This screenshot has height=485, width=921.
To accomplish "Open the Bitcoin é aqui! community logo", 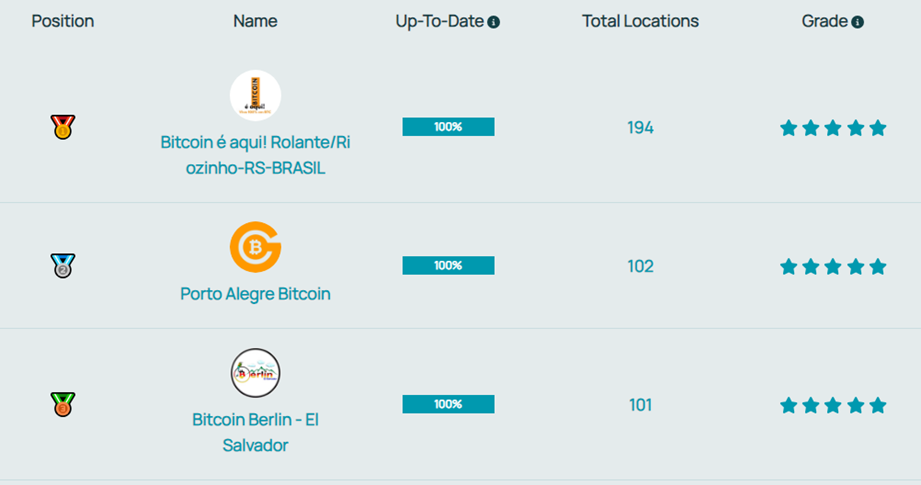I will tap(255, 96).
